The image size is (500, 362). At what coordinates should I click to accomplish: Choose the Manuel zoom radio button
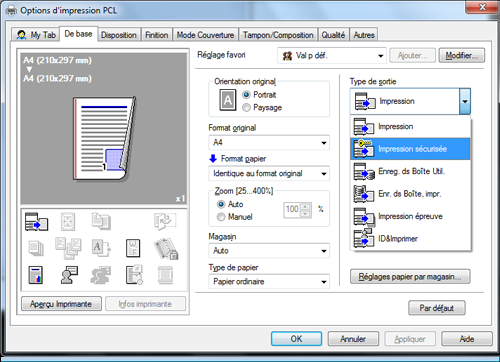coord(221,217)
